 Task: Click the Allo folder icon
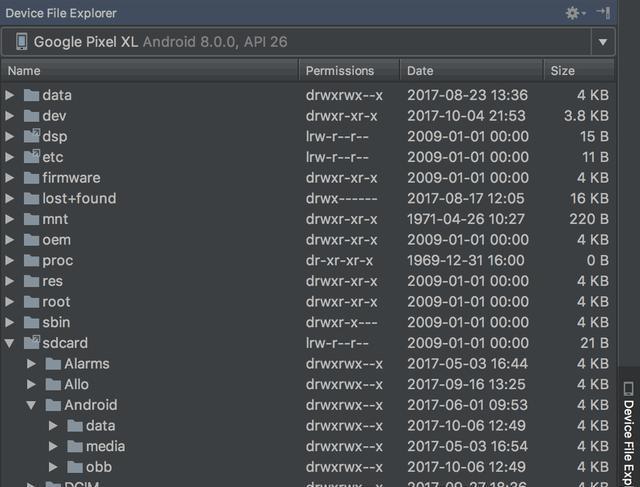coord(53,385)
